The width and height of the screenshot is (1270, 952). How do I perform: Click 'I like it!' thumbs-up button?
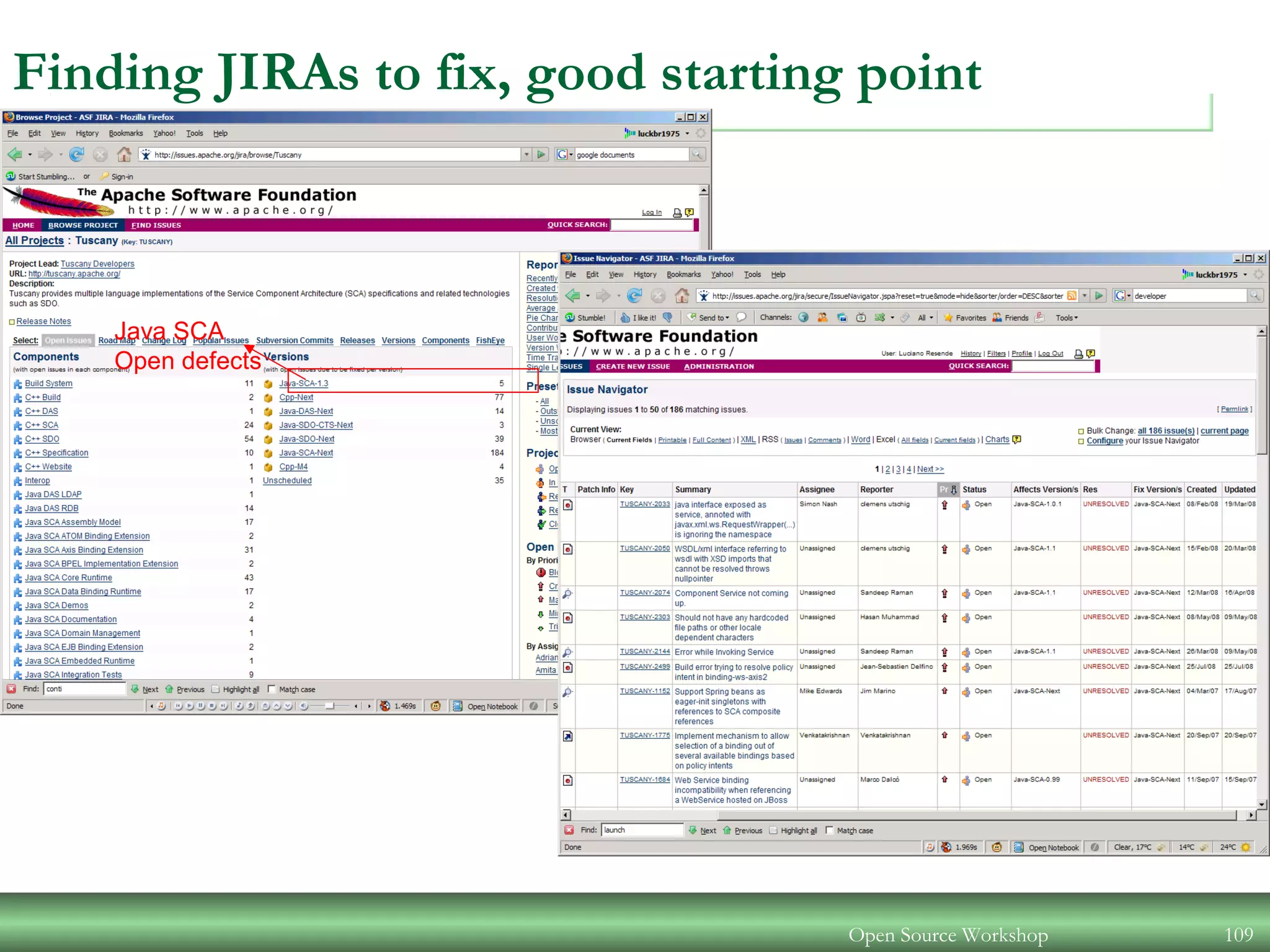pyautogui.click(x=639, y=317)
